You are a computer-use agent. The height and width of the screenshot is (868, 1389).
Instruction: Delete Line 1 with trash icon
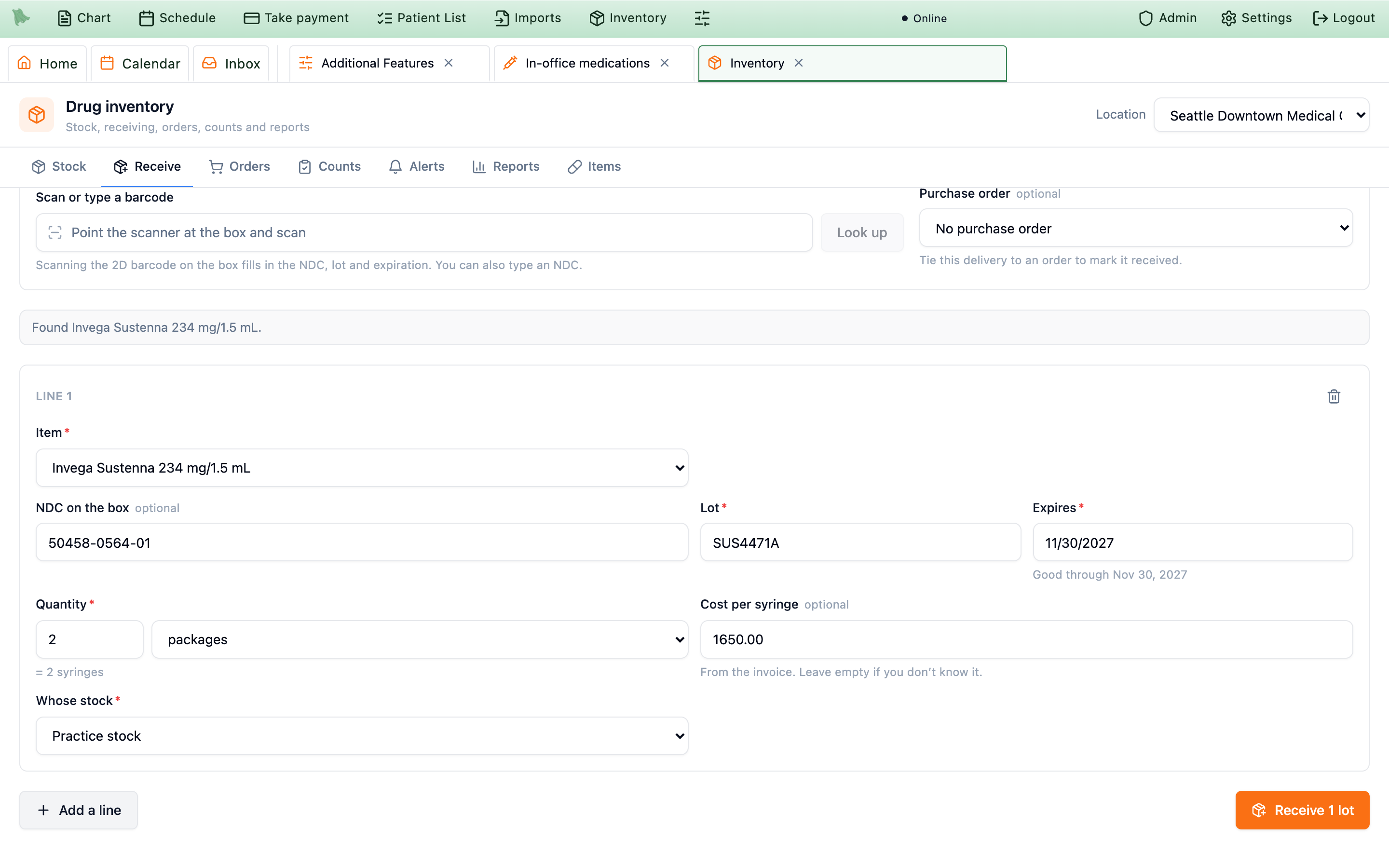[x=1334, y=396]
